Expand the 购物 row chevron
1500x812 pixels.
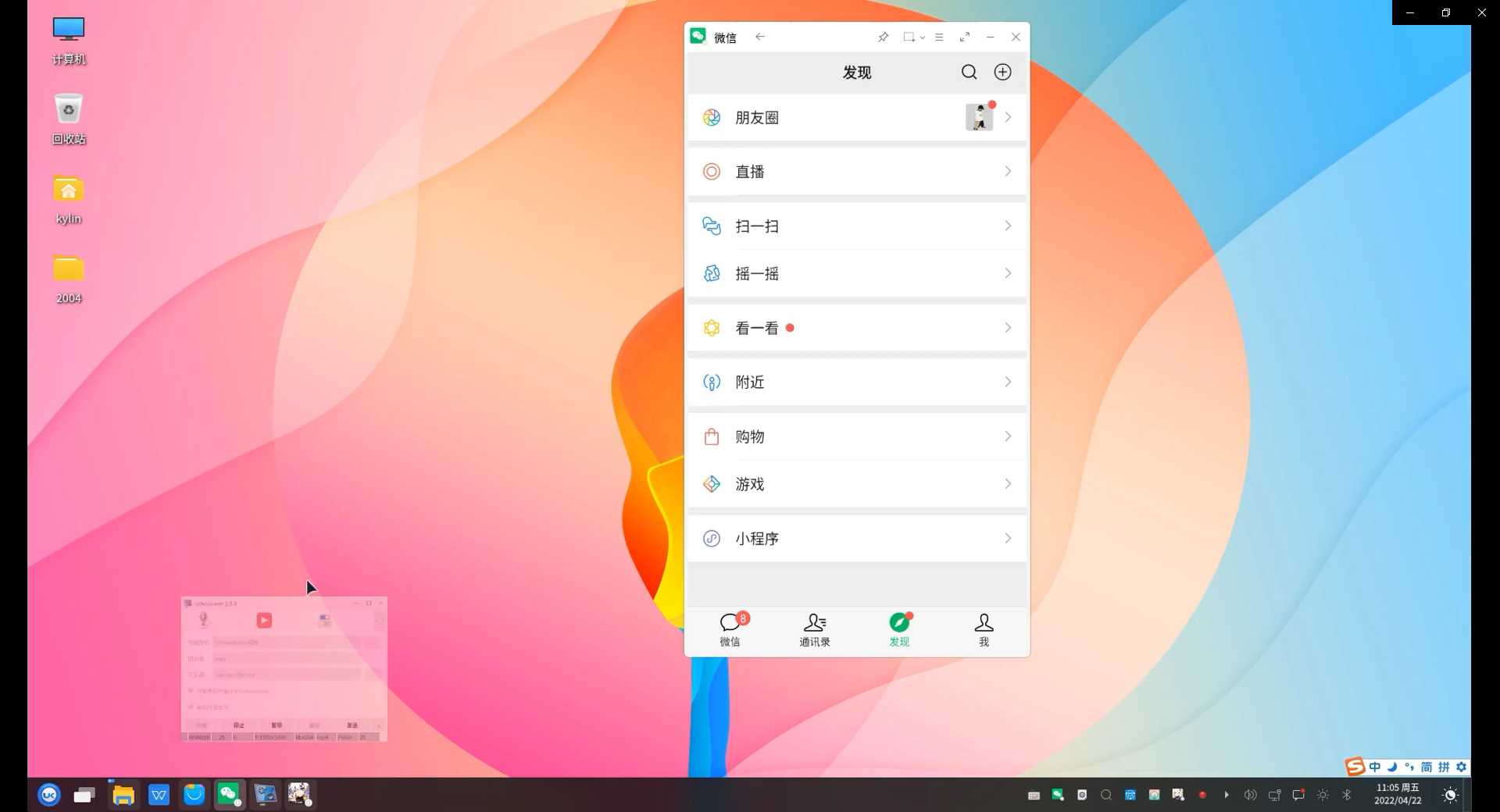click(x=1008, y=436)
